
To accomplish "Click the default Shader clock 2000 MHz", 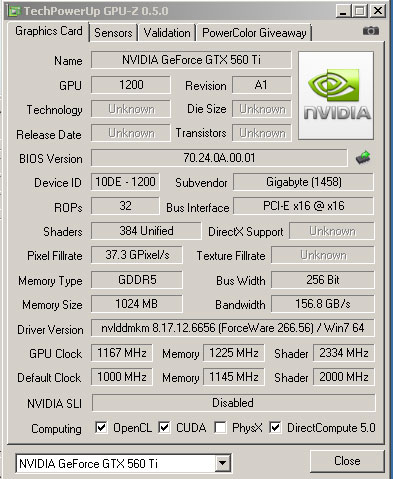I will click(344, 377).
